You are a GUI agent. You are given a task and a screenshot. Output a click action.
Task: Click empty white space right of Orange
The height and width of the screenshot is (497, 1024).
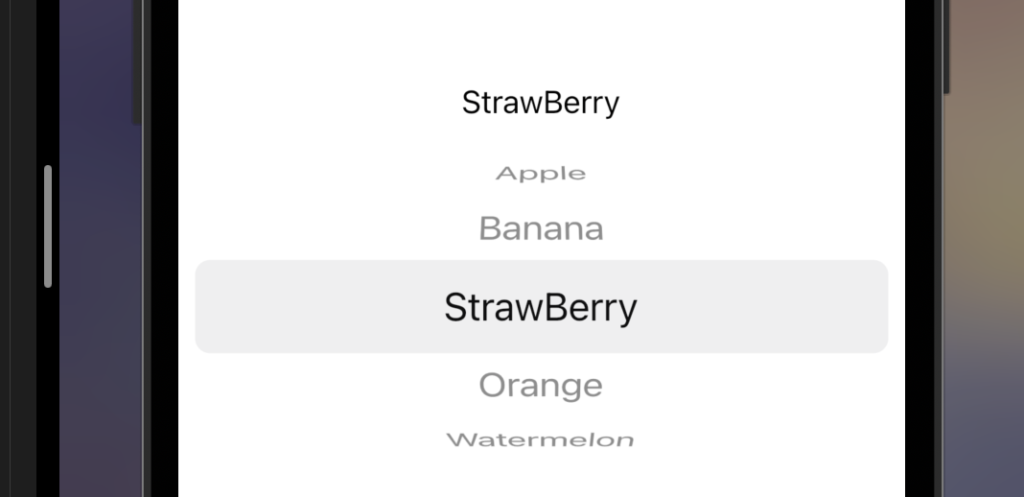(x=751, y=385)
